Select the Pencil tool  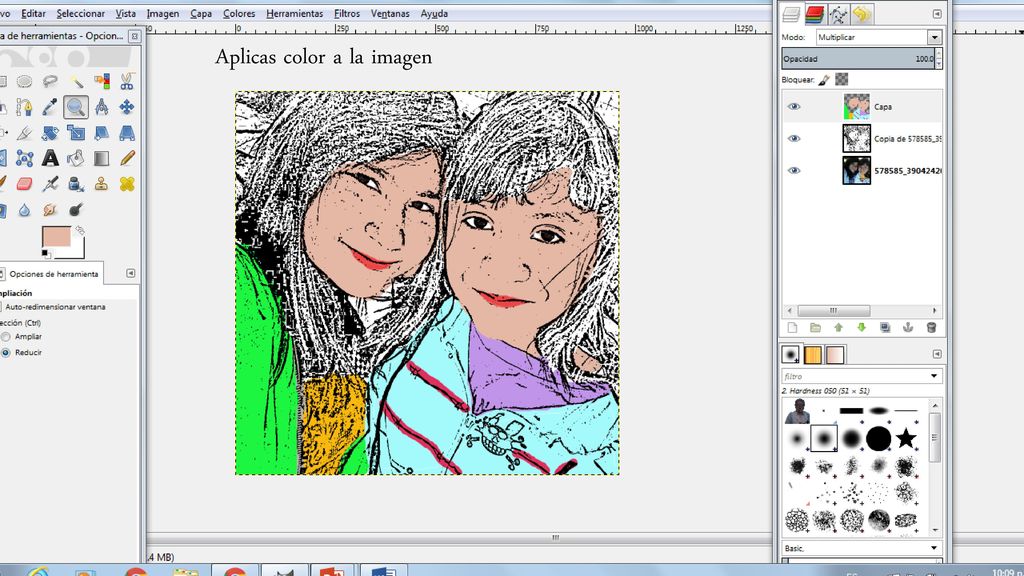pyautogui.click(x=127, y=158)
